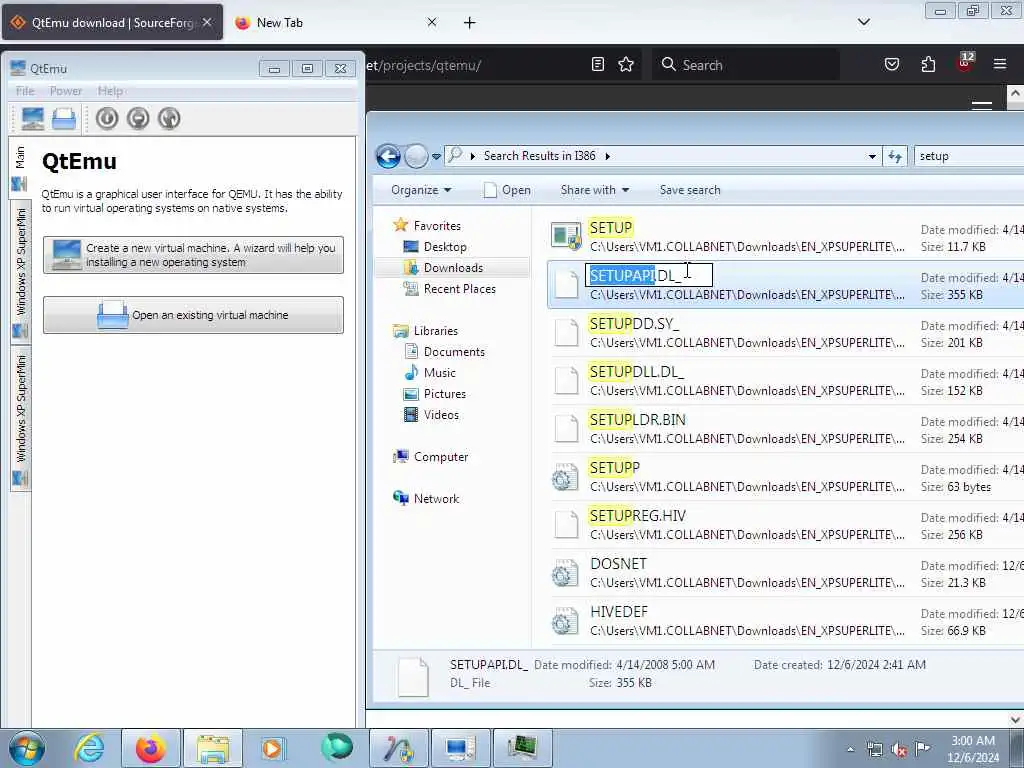Viewport: 1024px width, 768px height.
Task: Open the Share with dropdown
Action: [594, 190]
